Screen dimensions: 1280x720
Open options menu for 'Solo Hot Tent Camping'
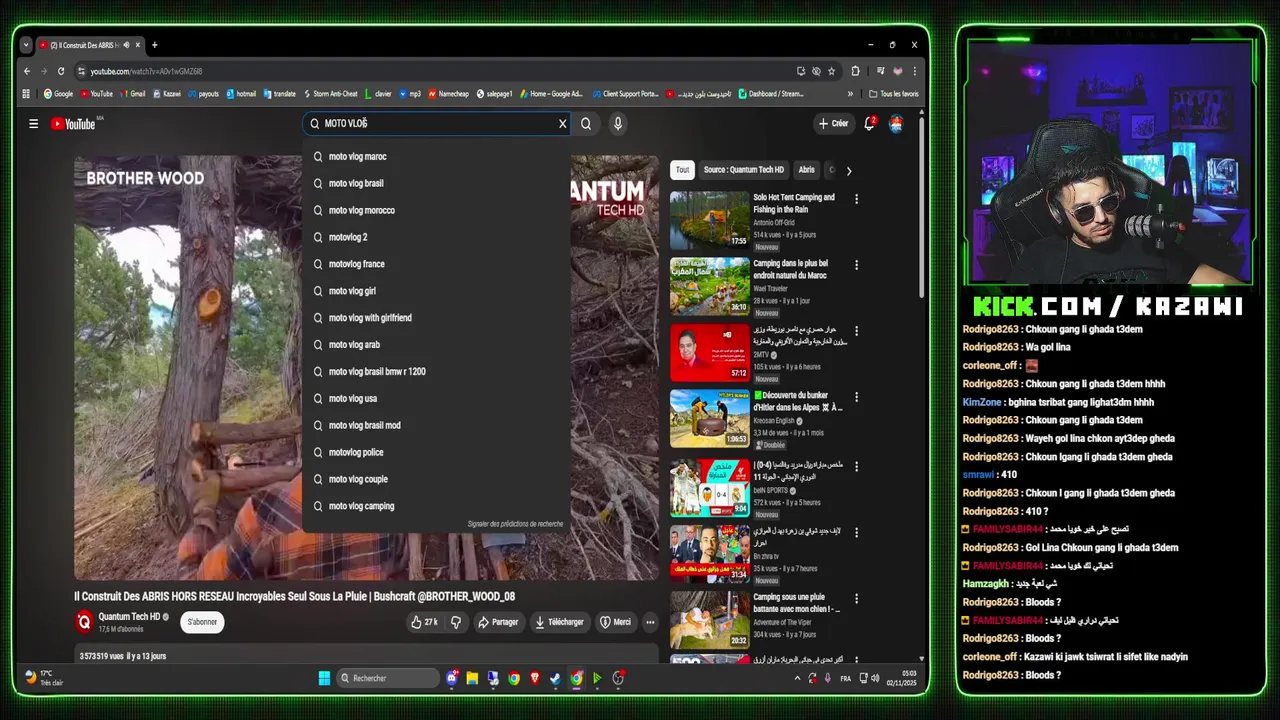[856, 199]
